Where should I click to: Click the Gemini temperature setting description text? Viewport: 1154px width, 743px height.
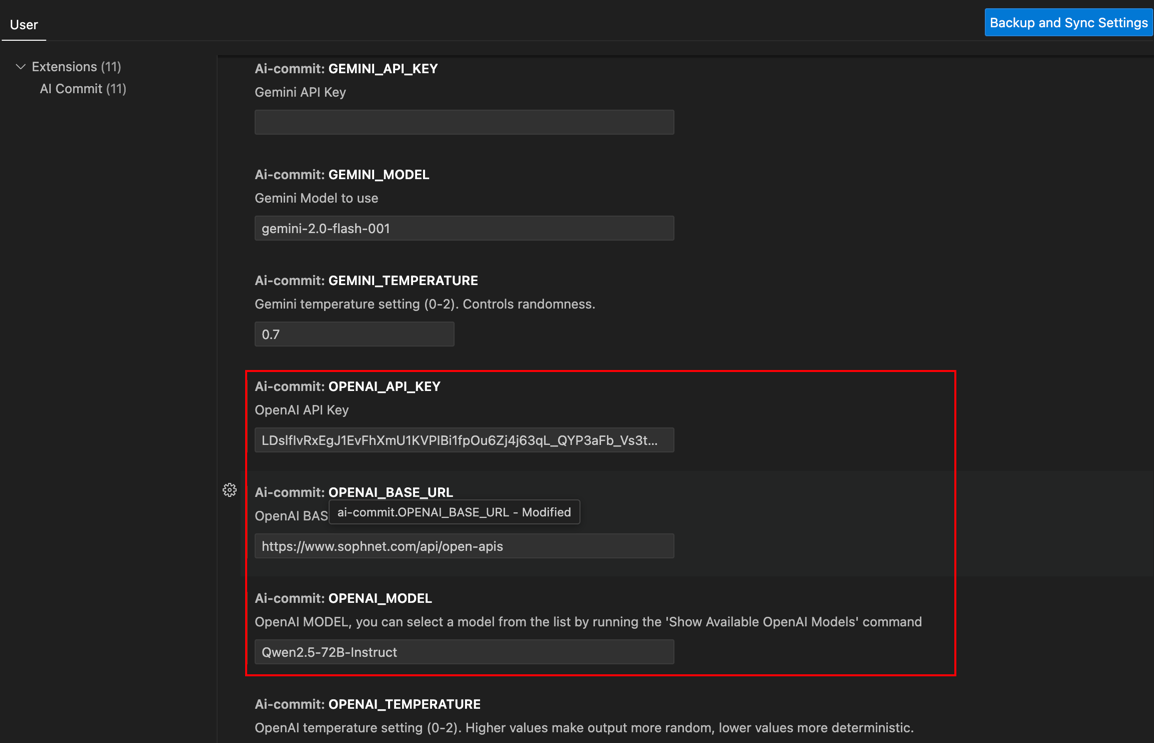[425, 304]
